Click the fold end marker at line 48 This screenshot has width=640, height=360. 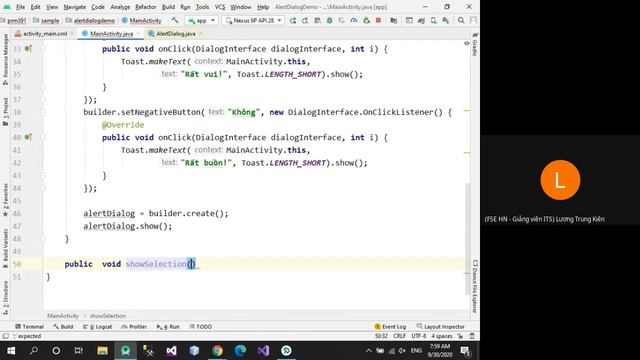click(x=43, y=239)
